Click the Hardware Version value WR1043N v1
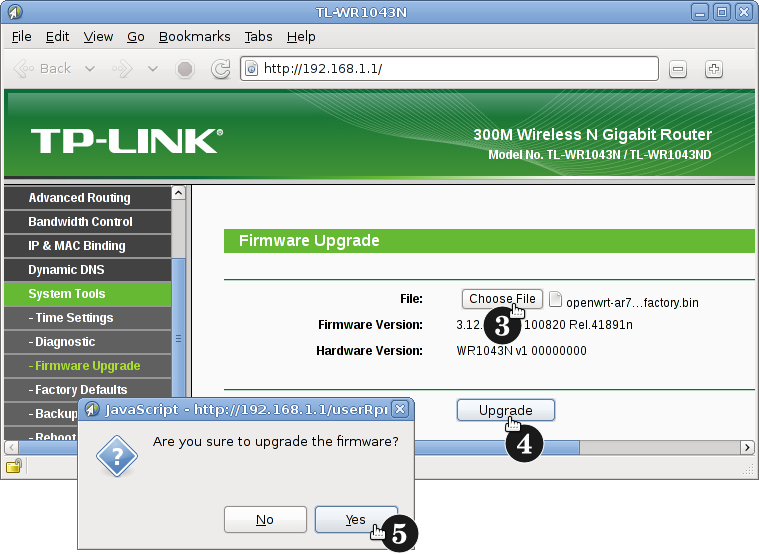759x554 pixels. 521,351
